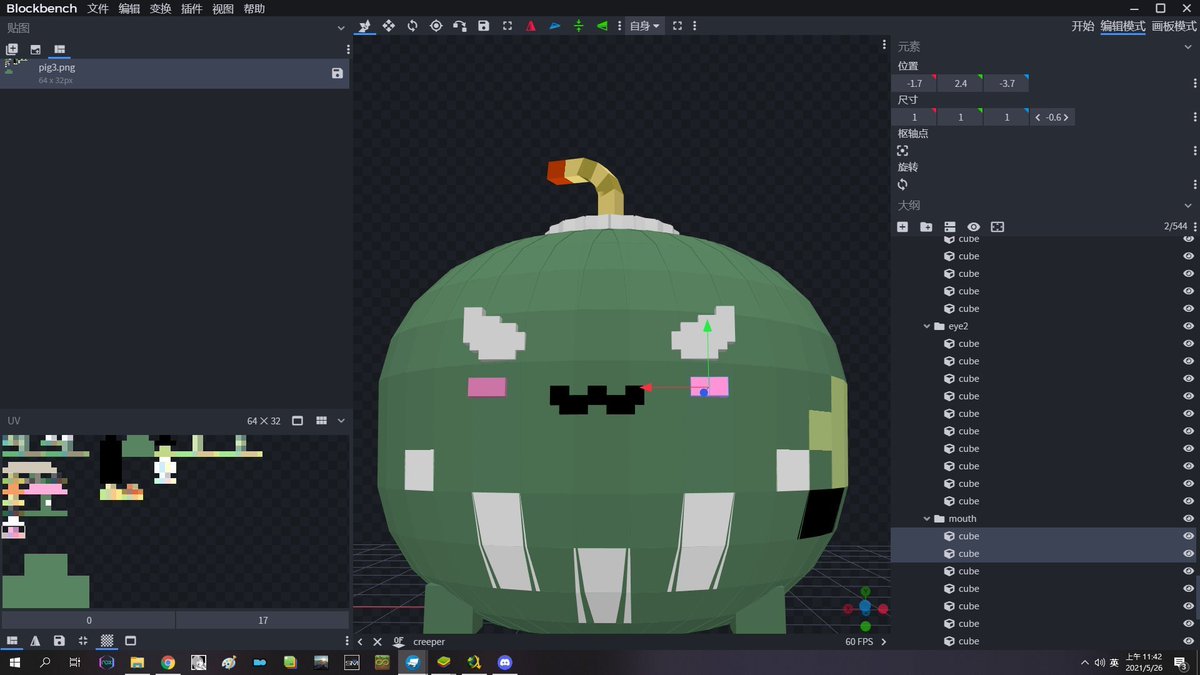
Task: Close the creeper project tab with X
Action: coord(377,641)
